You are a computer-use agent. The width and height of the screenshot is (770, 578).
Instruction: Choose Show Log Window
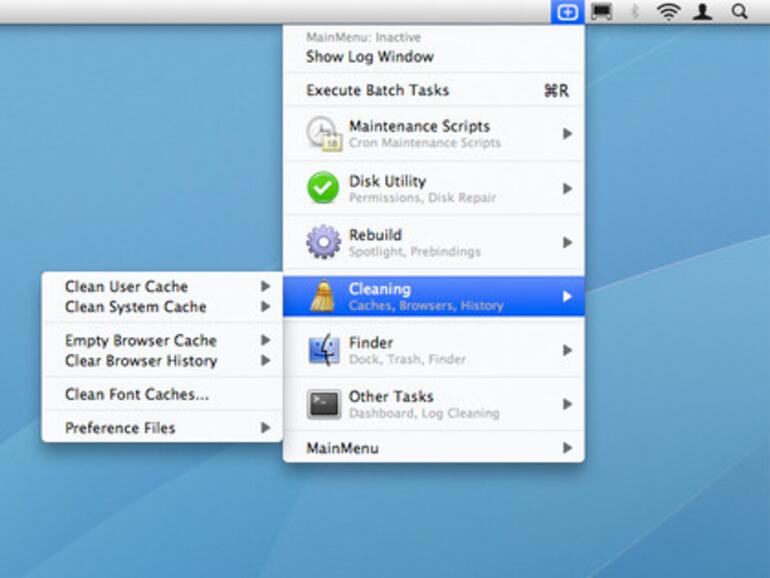370,56
